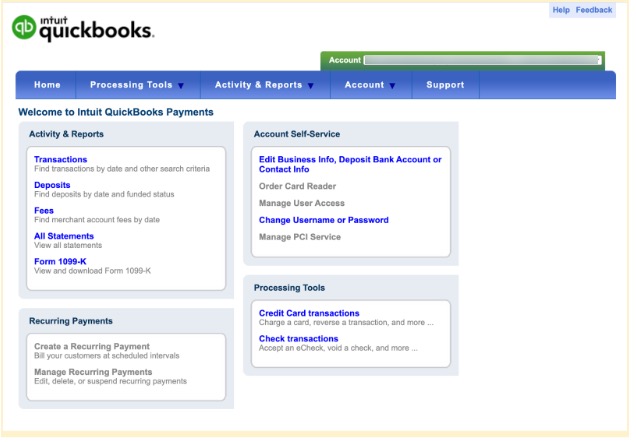Click the arrow next to Processing Tools

pyautogui.click(x=183, y=86)
